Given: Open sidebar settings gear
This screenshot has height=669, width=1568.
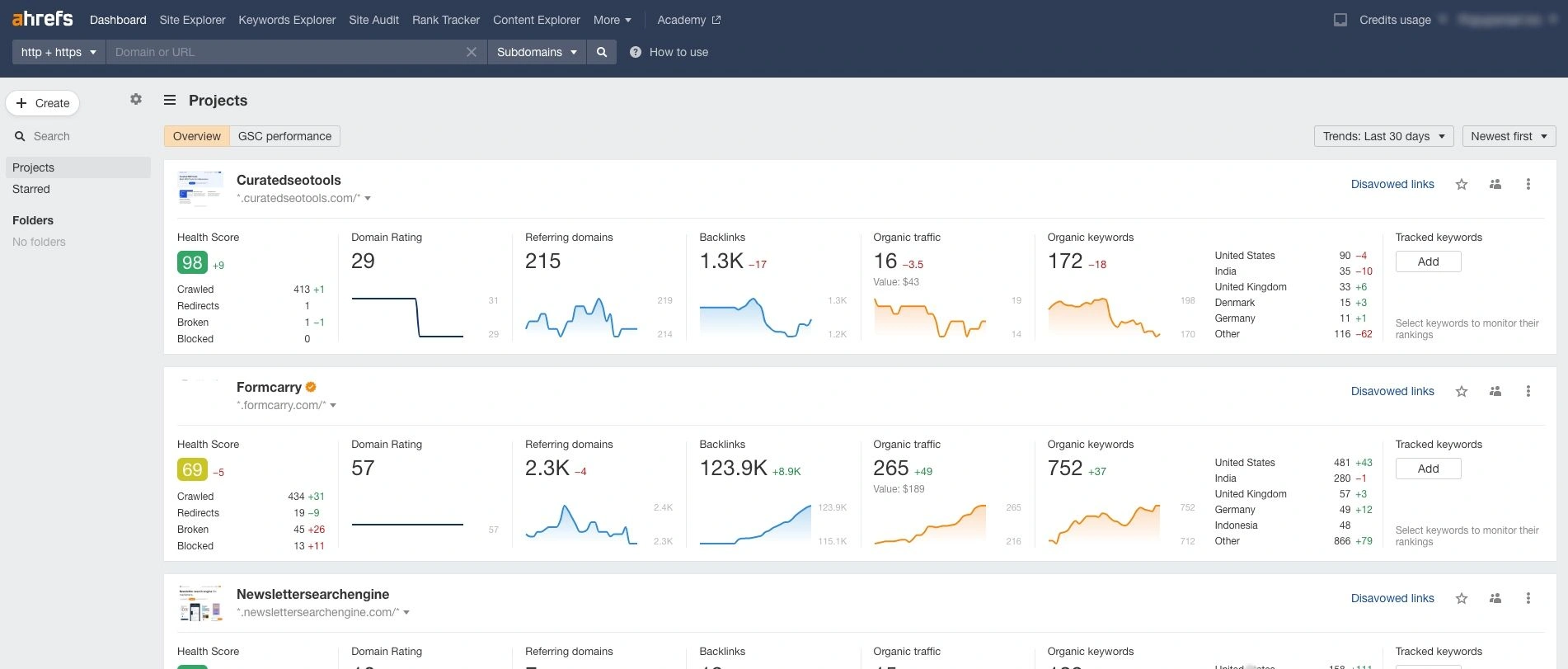Looking at the screenshot, I should pyautogui.click(x=136, y=99).
